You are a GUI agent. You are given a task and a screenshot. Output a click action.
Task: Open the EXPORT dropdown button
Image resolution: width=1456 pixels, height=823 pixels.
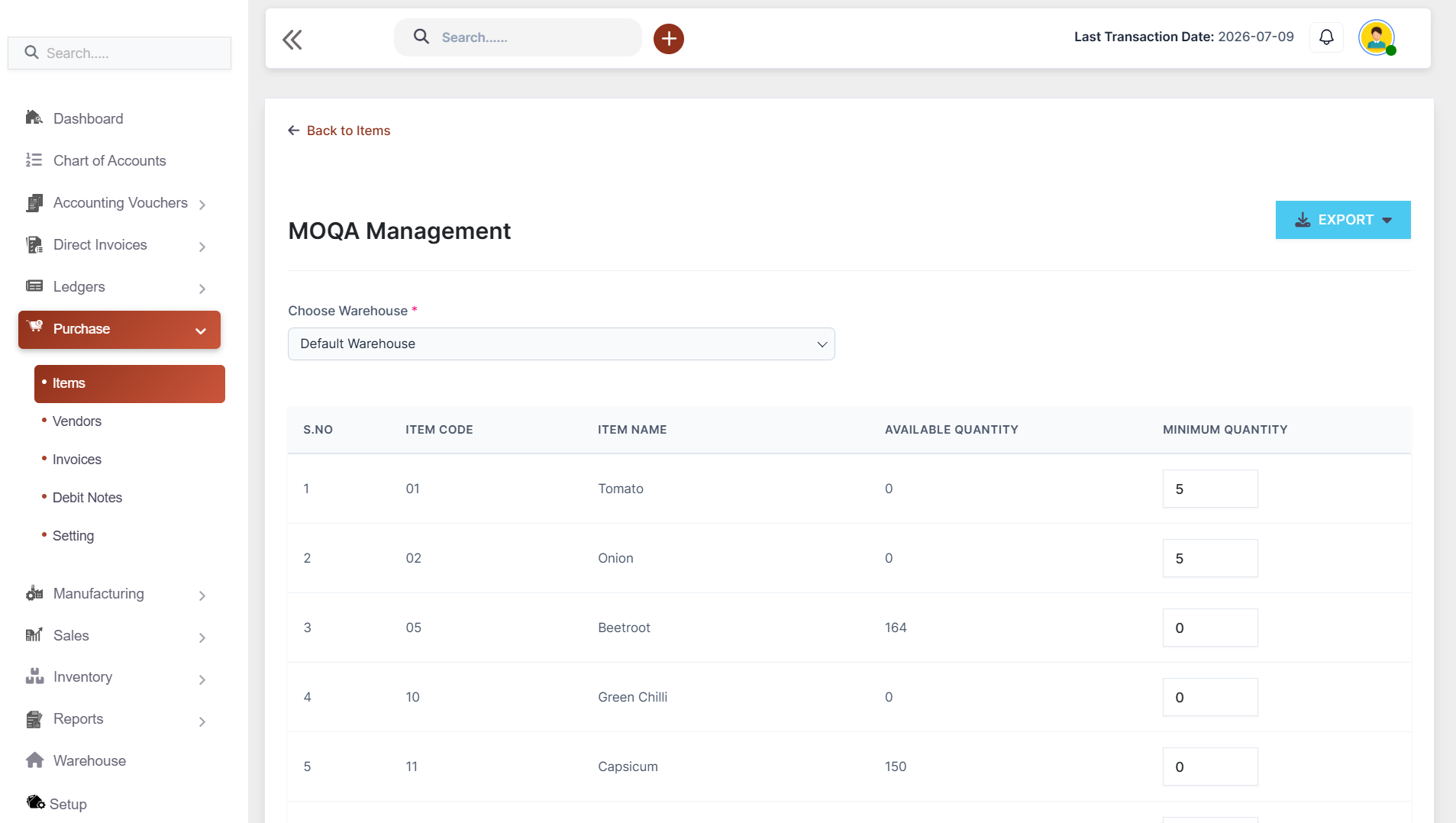[1342, 220]
